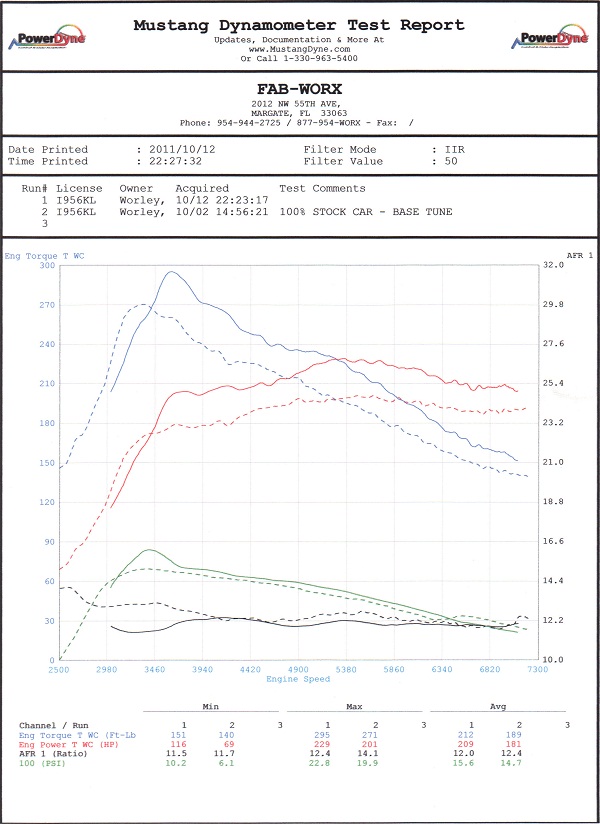Click the 3460 engine speed tick
The height and width of the screenshot is (824, 600).
click(x=154, y=670)
